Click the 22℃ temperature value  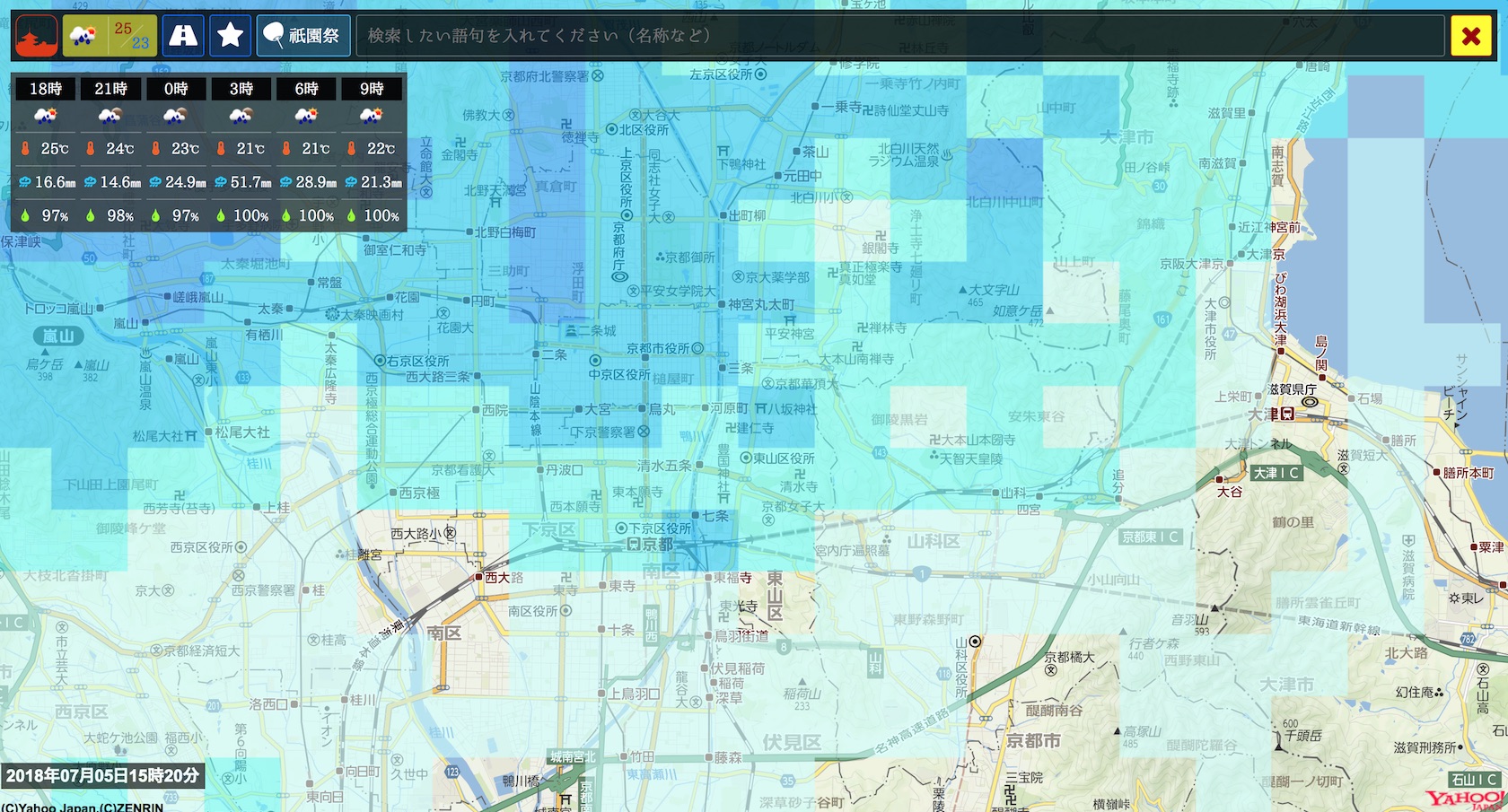coord(381,149)
